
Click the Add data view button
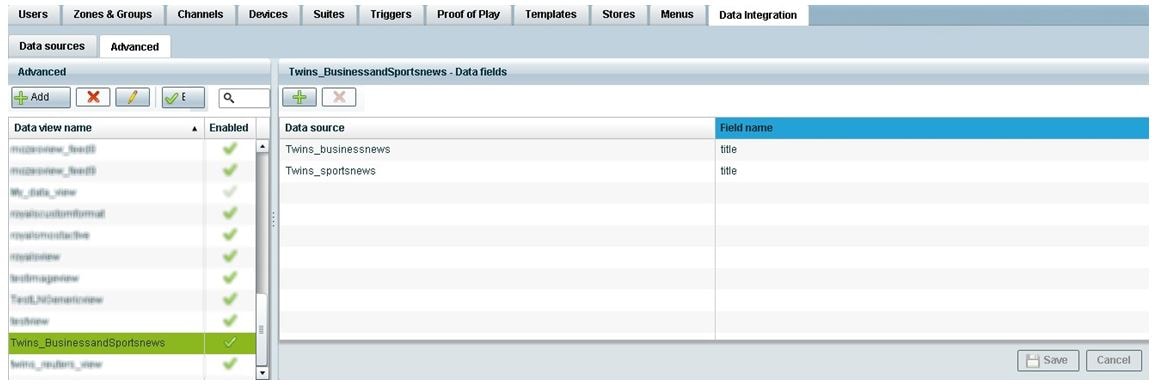pos(41,97)
